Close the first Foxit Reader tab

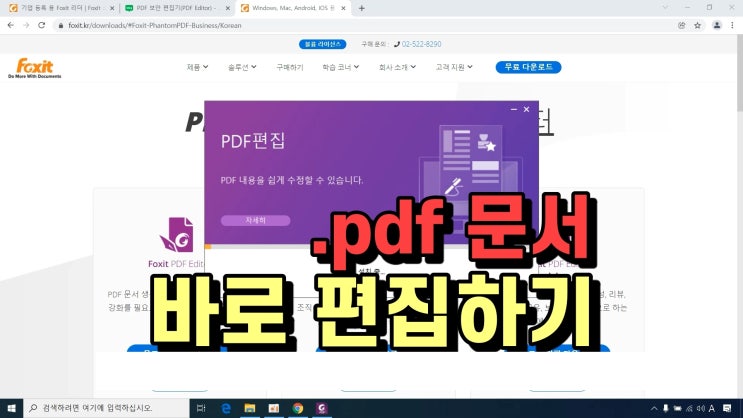[x=112, y=8]
